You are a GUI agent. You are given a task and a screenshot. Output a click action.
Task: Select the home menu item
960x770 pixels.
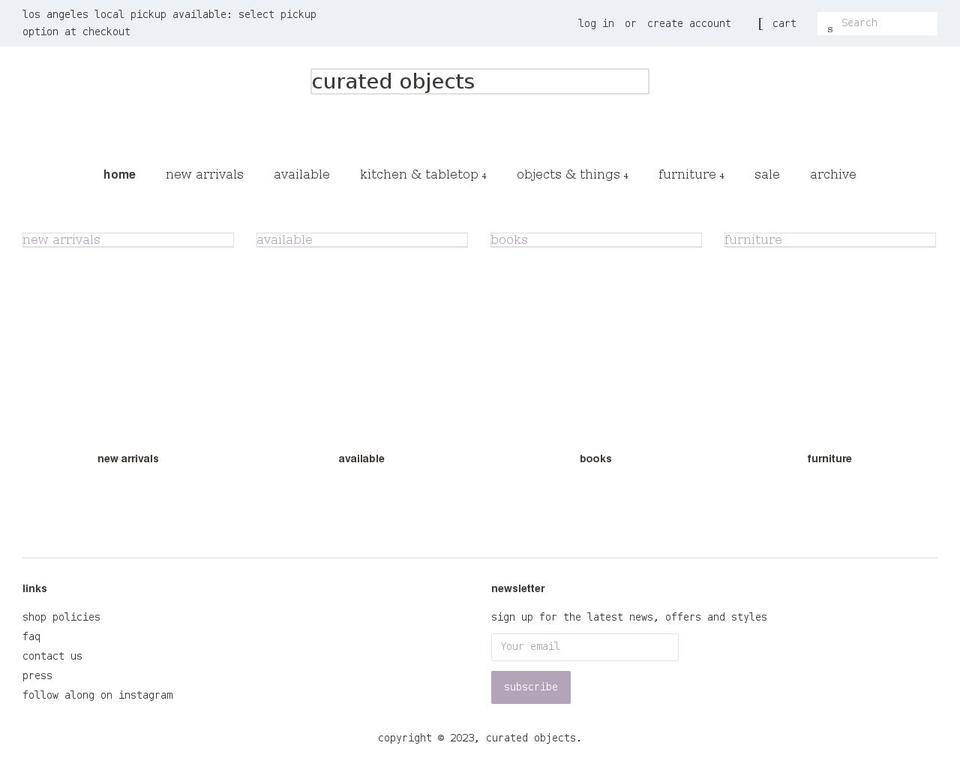click(119, 174)
